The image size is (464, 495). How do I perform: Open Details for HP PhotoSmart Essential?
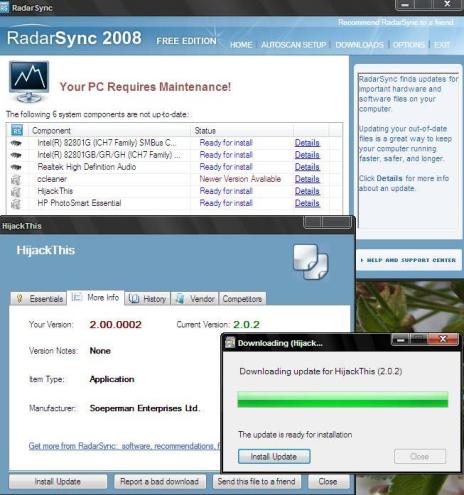[x=307, y=203]
